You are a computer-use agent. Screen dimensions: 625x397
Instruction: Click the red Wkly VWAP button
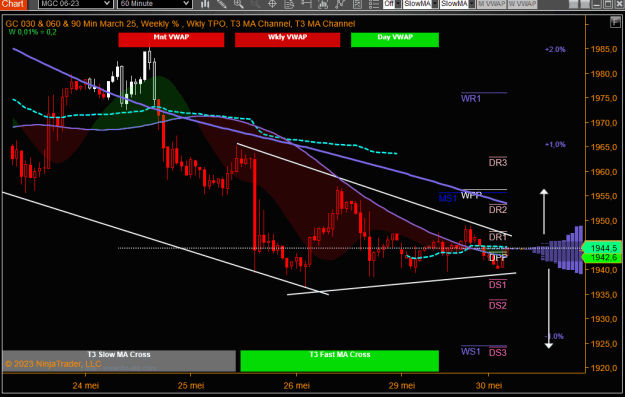(x=287, y=39)
